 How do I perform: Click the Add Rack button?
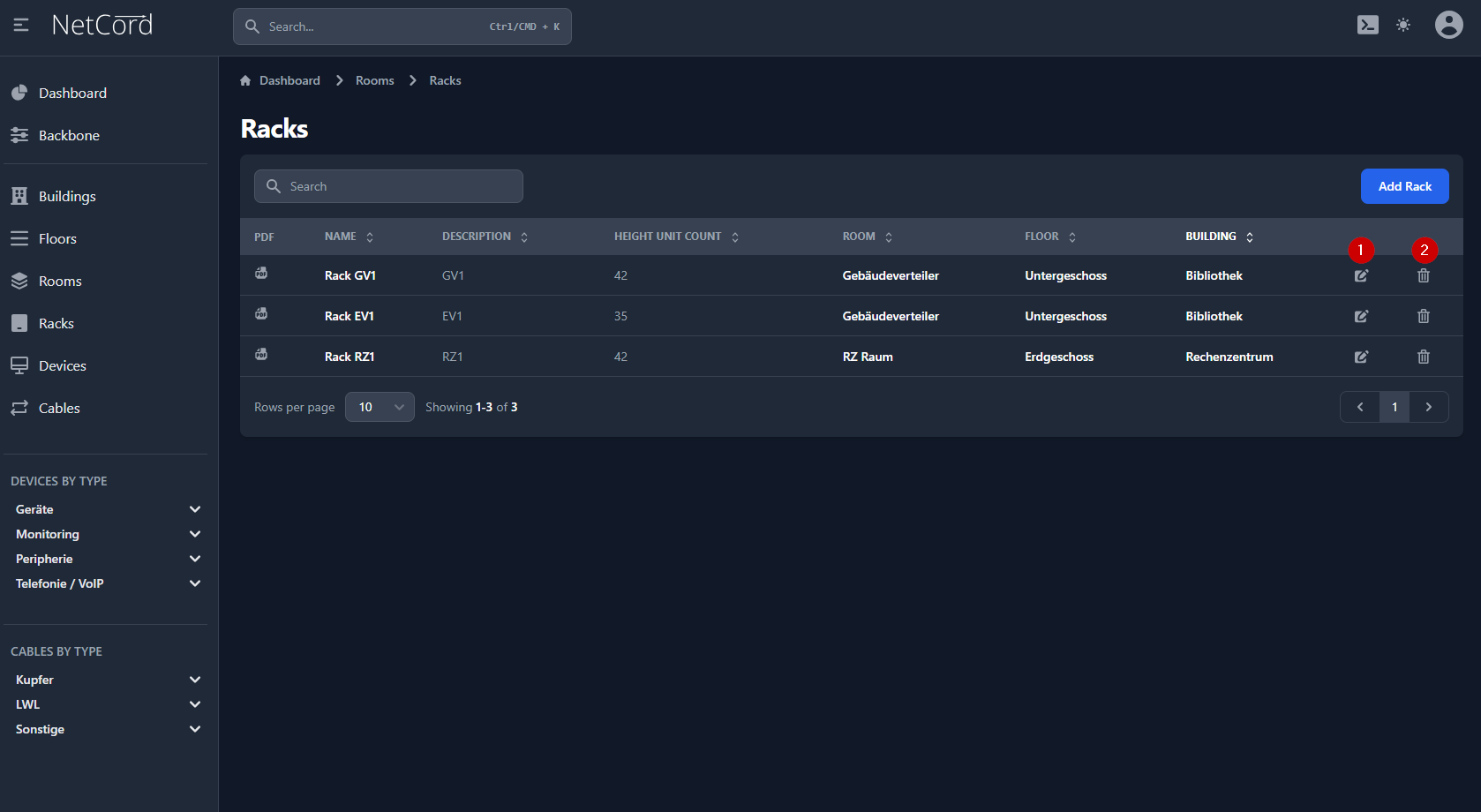(x=1404, y=186)
